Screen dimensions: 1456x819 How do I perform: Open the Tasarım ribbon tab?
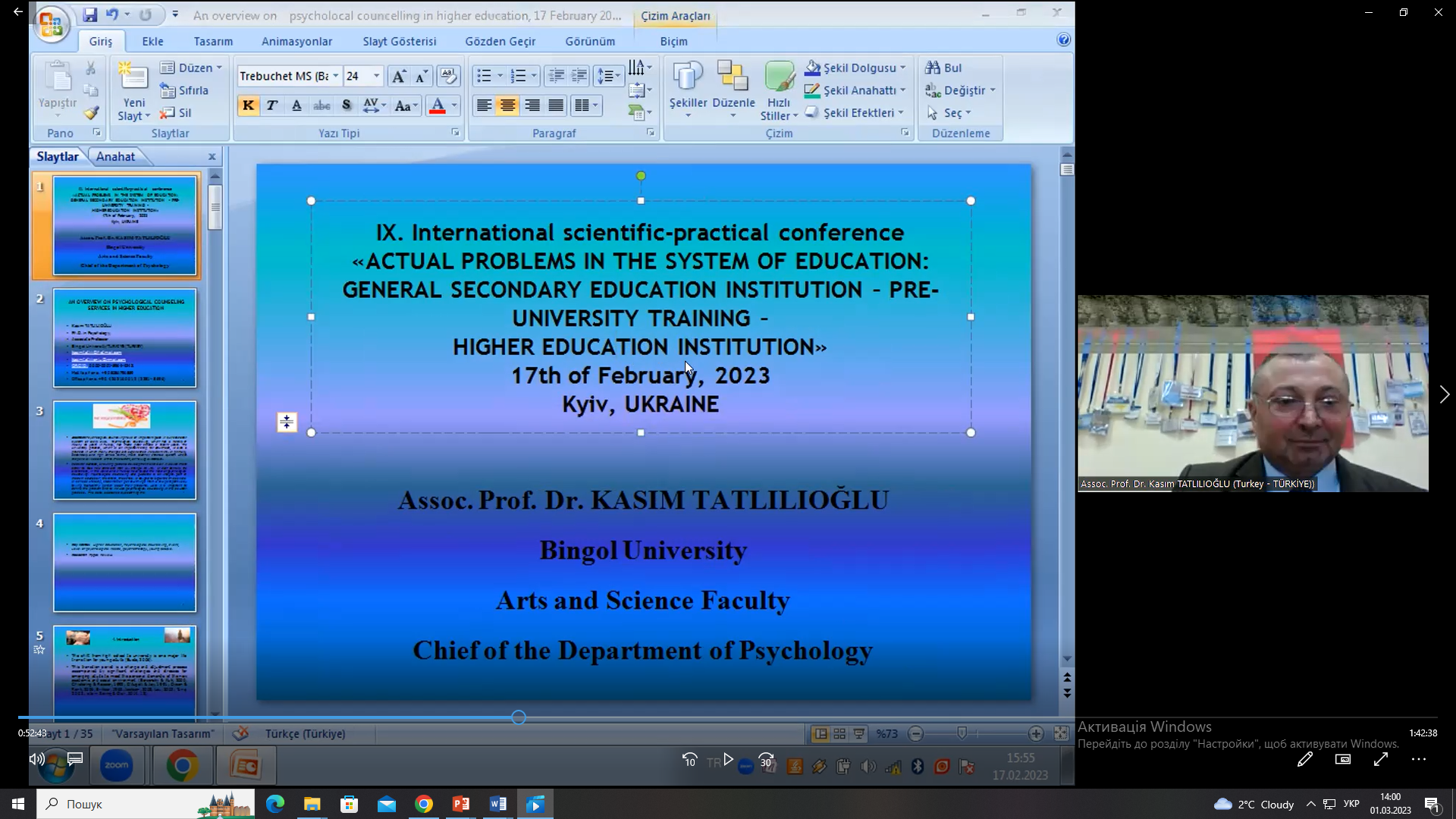pos(213,41)
